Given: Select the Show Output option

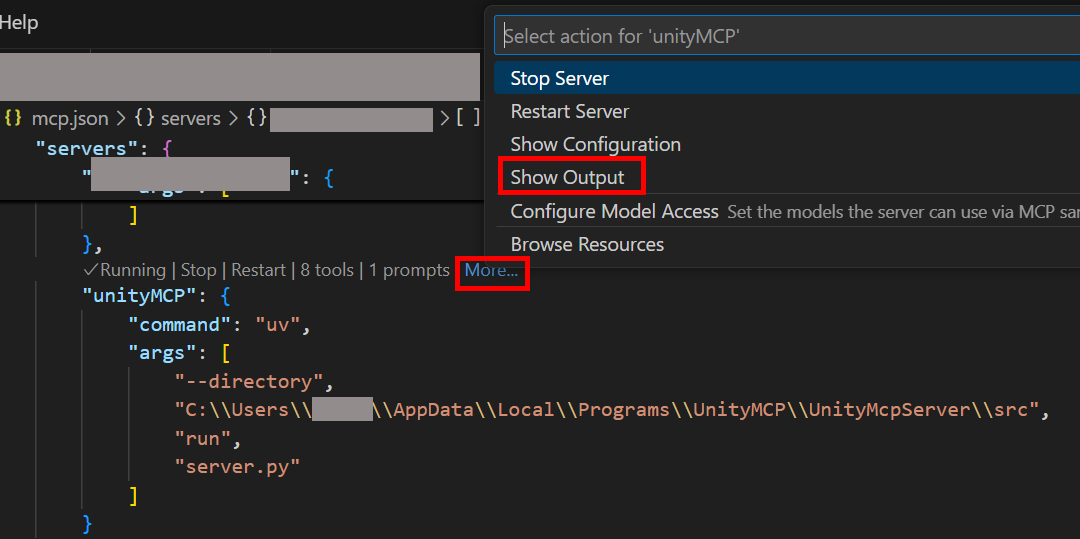Looking at the screenshot, I should point(567,177).
